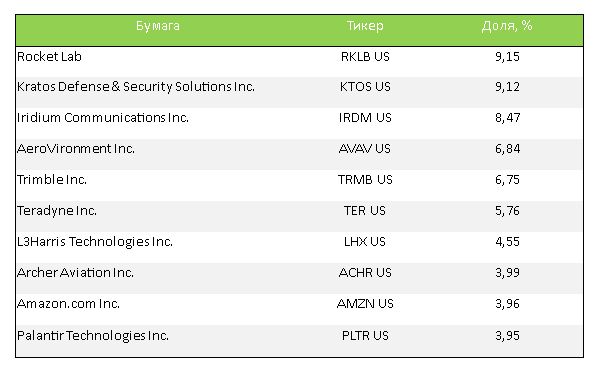
Task: Select the L3Harris Technologies Inc. cell
Action: click(95, 241)
